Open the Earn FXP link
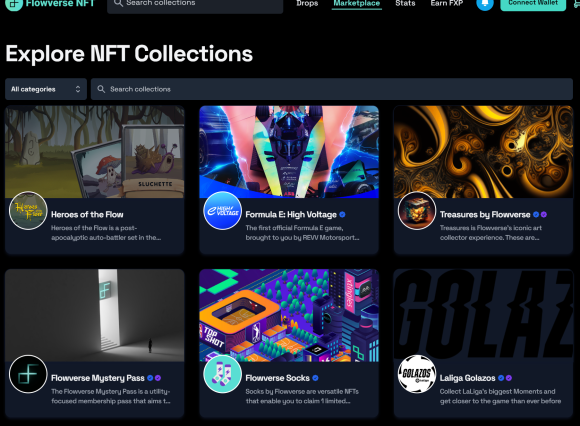This screenshot has height=426, width=580. click(x=446, y=3)
